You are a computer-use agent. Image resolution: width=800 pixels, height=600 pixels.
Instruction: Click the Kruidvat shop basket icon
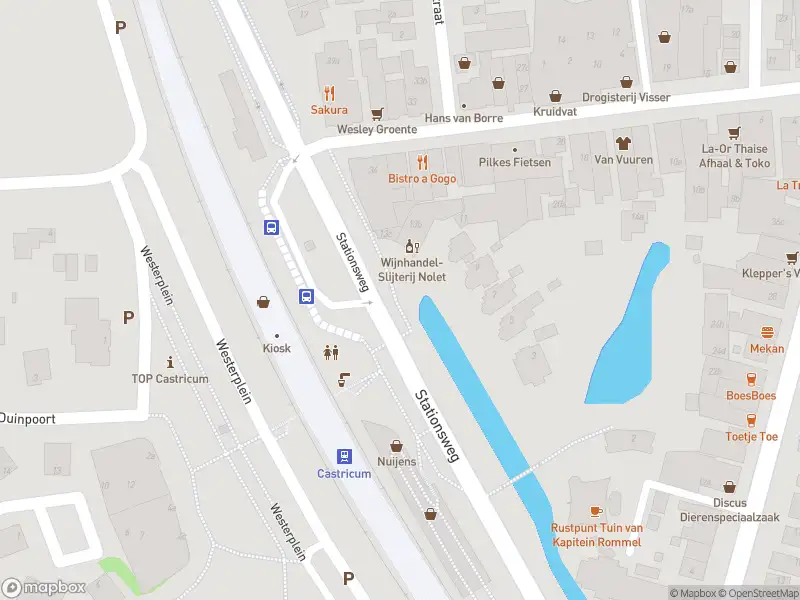(556, 95)
